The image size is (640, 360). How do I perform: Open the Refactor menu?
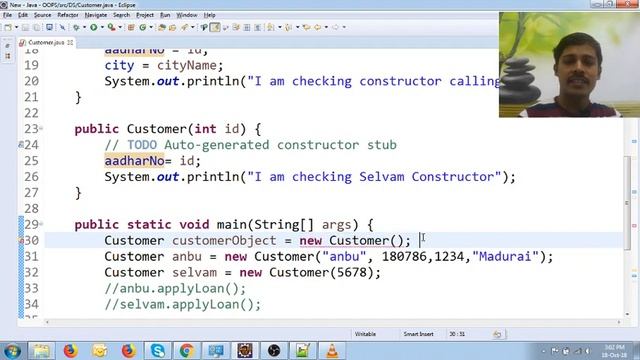68,15
